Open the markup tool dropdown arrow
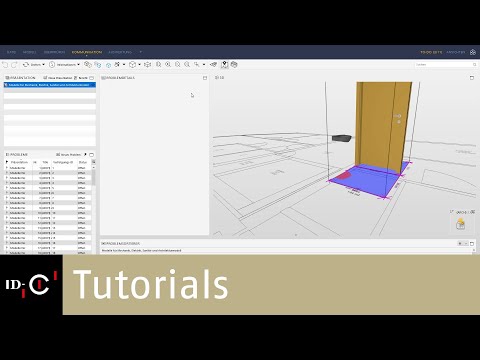 pyautogui.click(x=124, y=64)
